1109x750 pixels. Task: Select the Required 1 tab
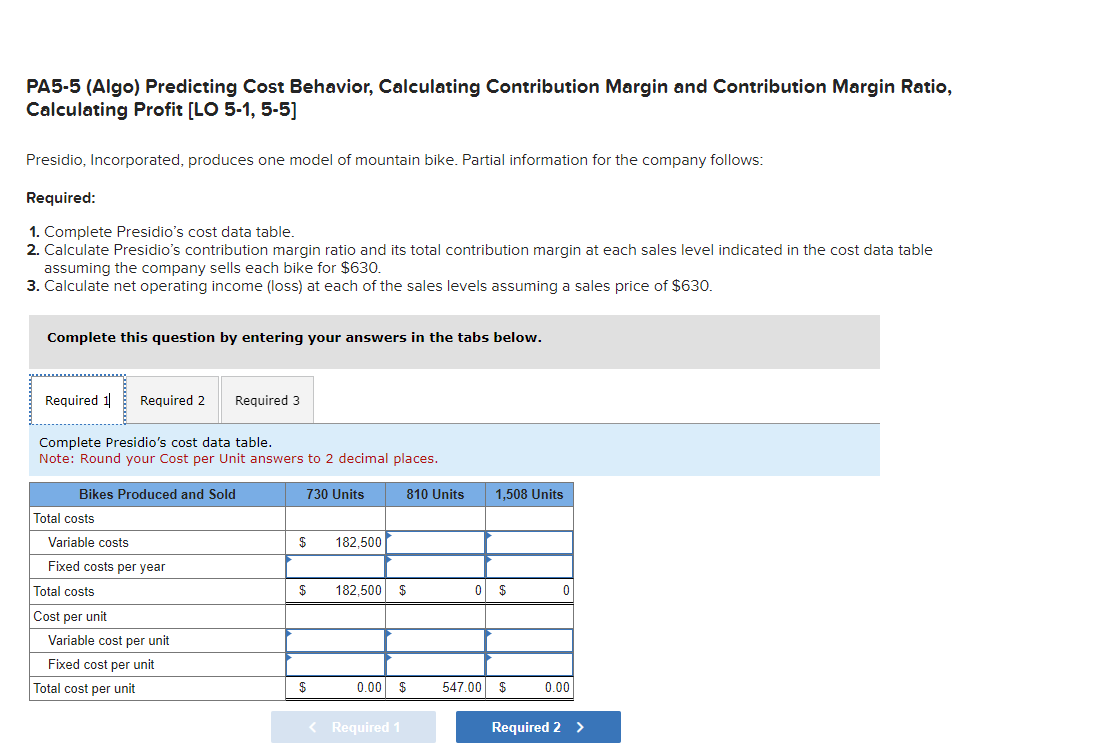(76, 399)
